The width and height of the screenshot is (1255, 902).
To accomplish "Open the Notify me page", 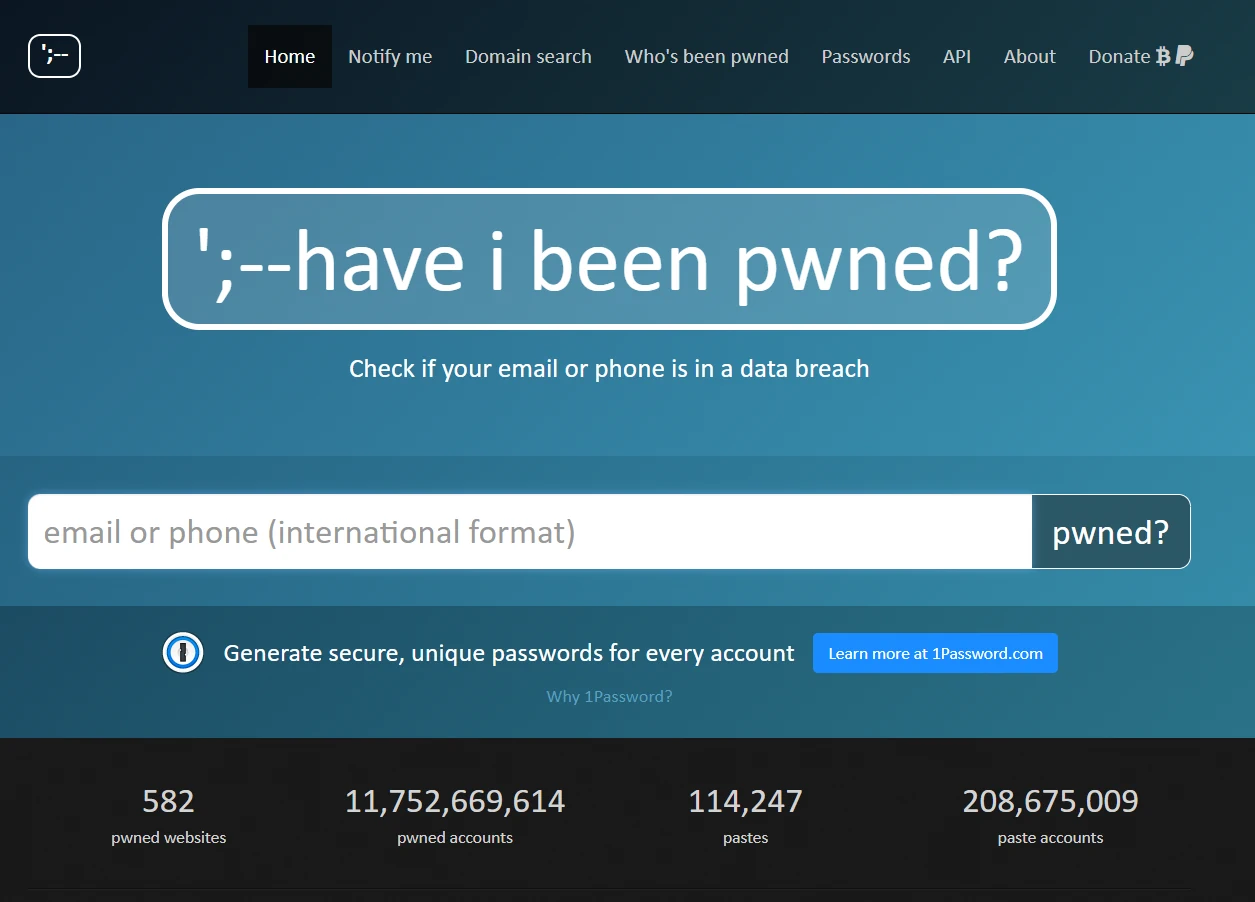I will [390, 57].
